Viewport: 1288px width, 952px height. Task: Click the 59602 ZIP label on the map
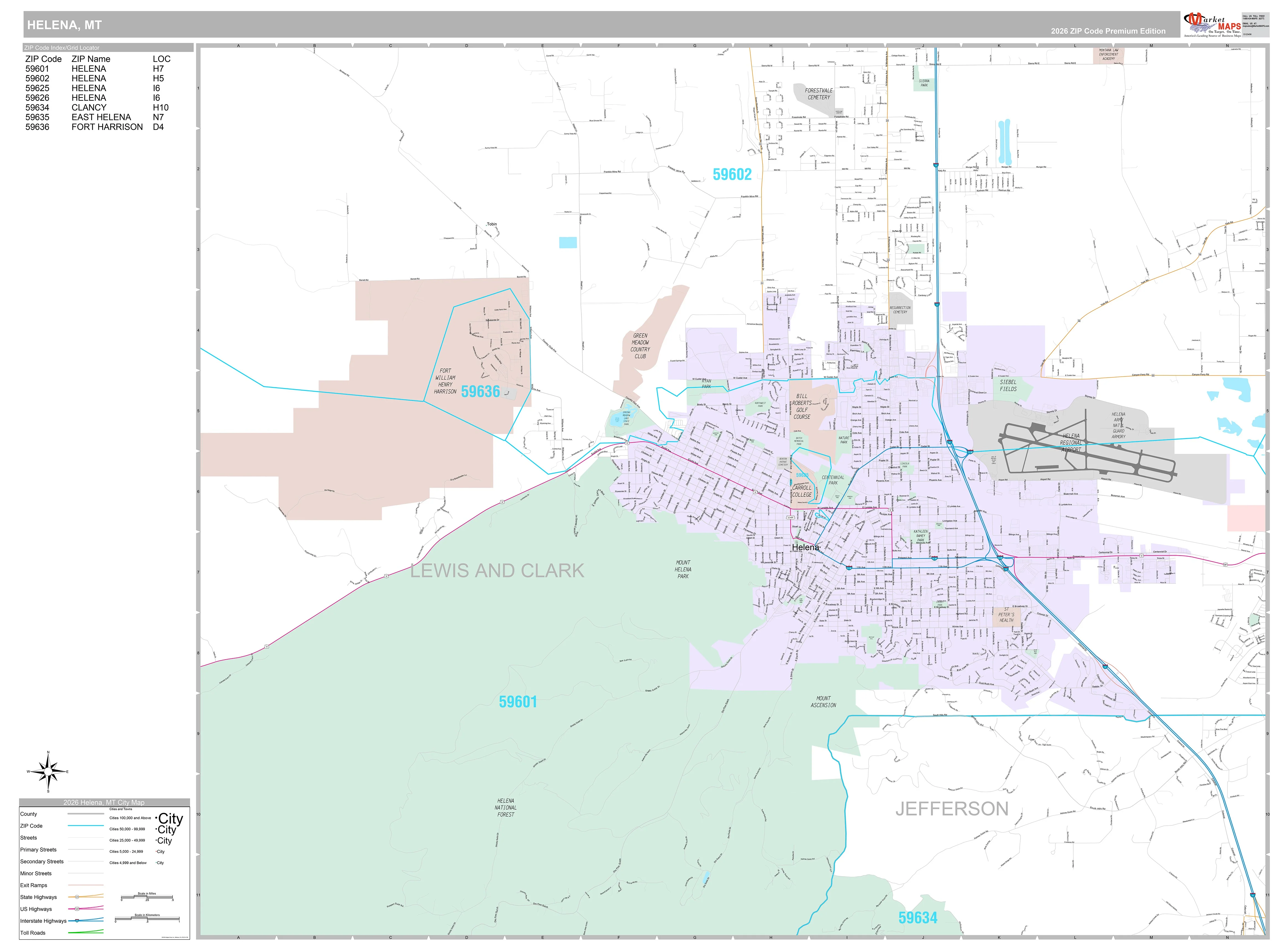732,174
